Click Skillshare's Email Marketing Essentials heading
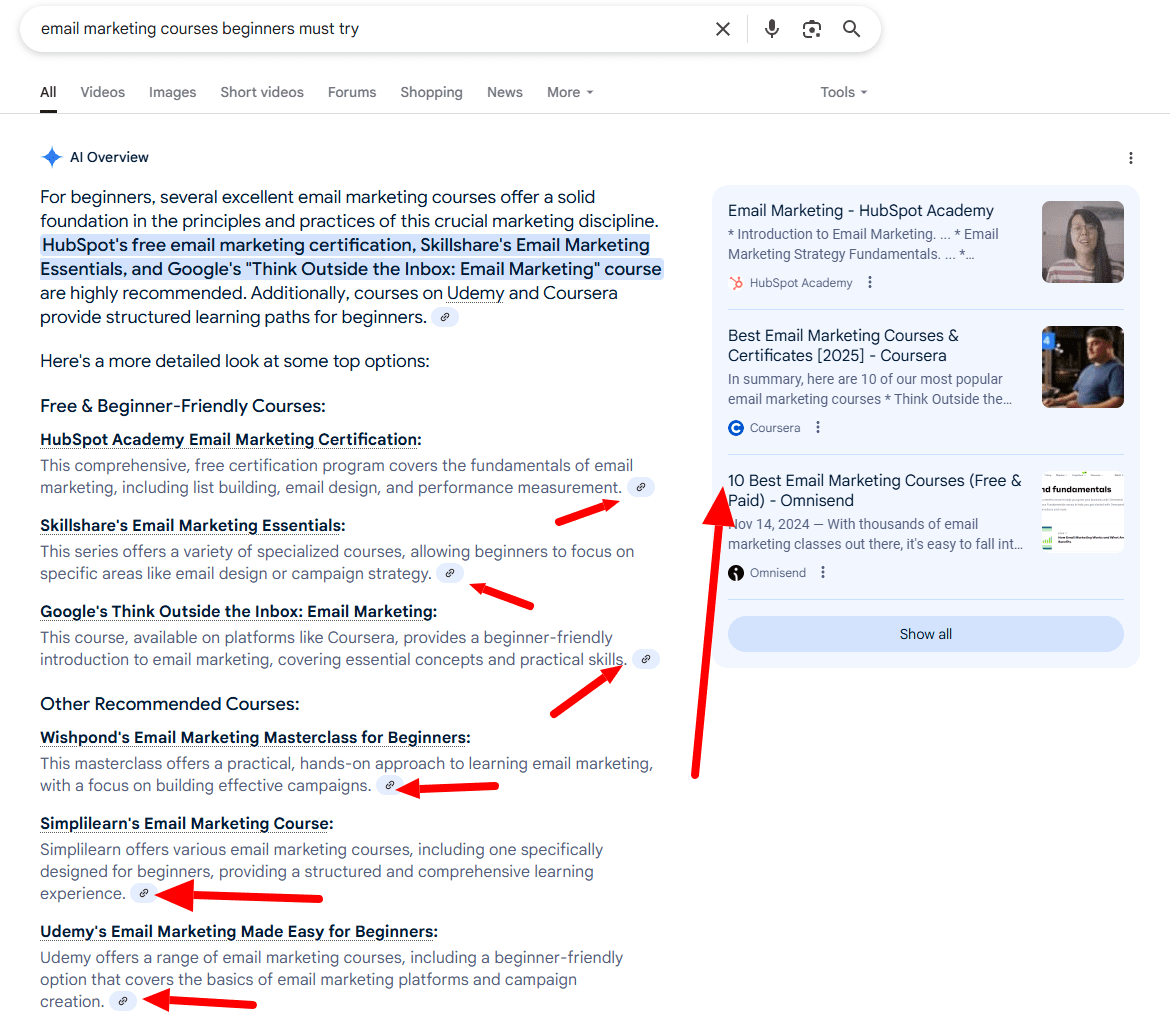The height and width of the screenshot is (1018, 1170). [193, 525]
